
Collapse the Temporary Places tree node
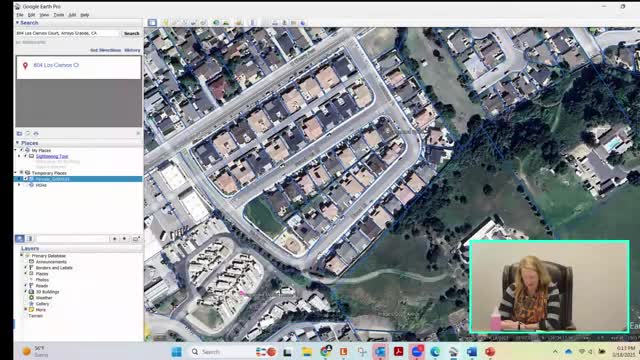[x=17, y=173]
